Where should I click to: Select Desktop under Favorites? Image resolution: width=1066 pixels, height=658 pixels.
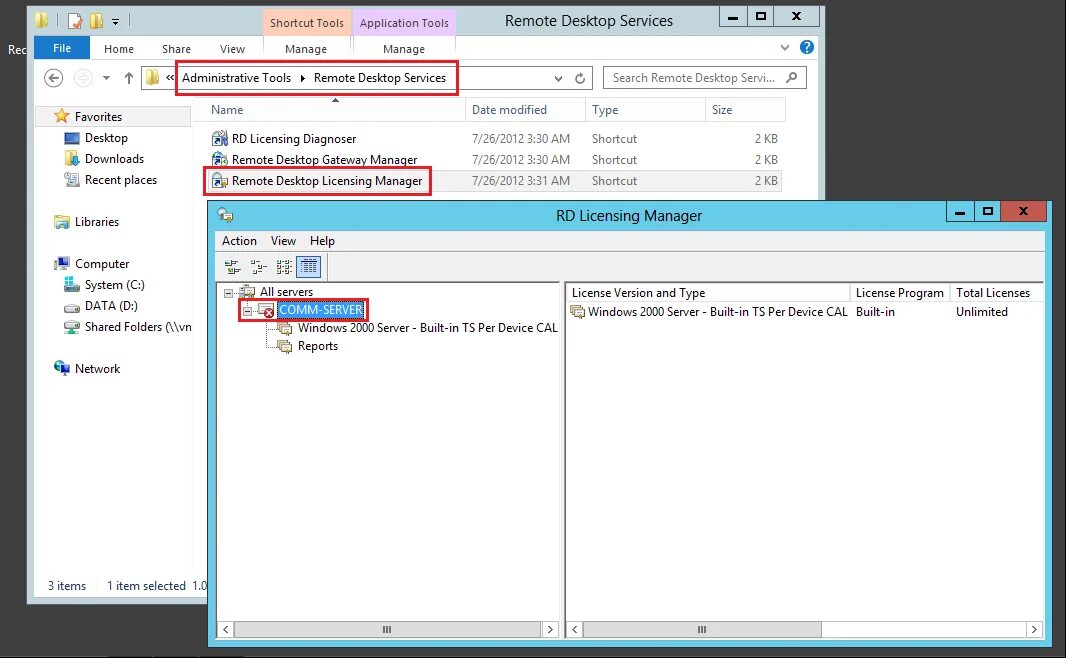[106, 138]
